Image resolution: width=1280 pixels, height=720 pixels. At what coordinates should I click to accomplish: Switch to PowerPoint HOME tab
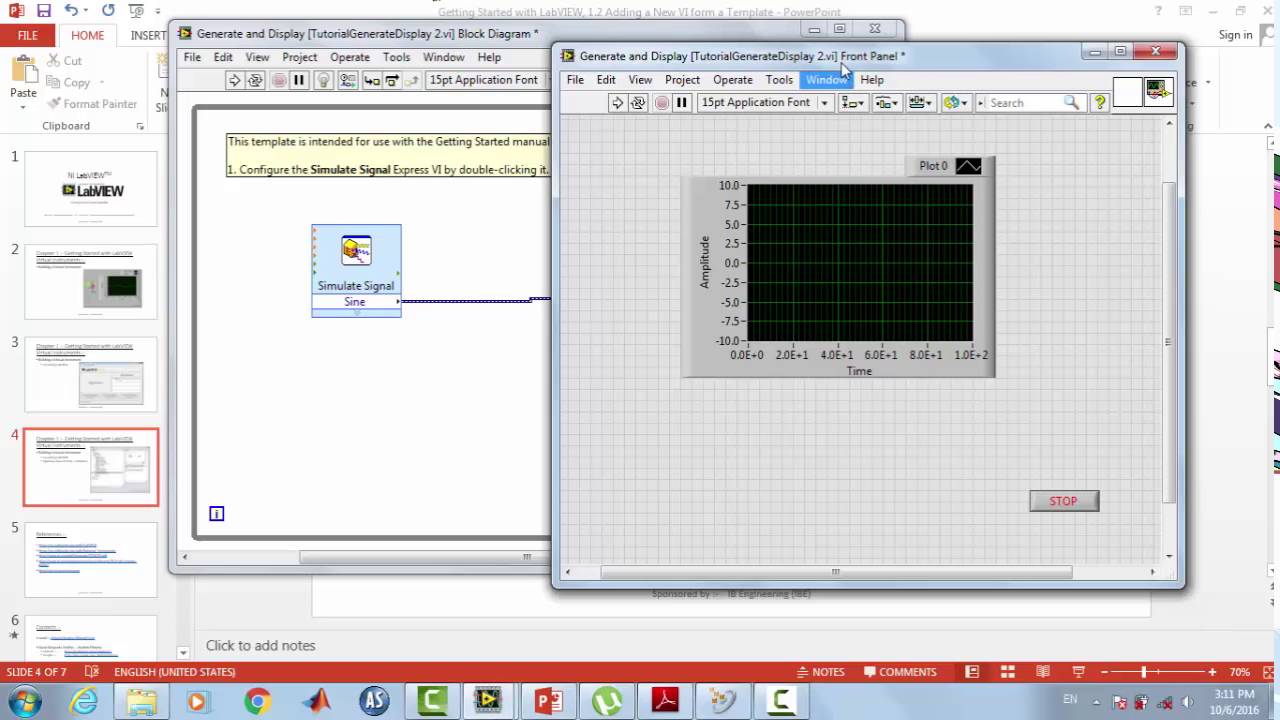(x=87, y=35)
